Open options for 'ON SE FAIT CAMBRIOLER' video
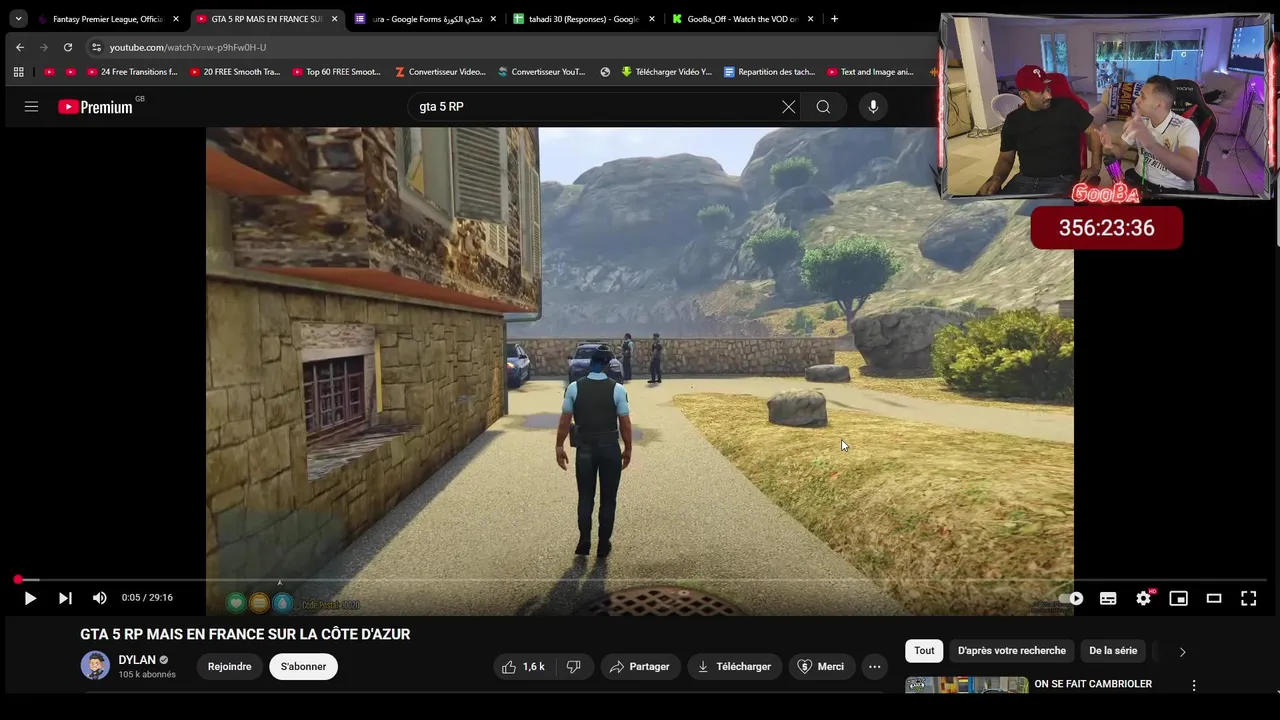The image size is (1280, 720). click(1193, 686)
